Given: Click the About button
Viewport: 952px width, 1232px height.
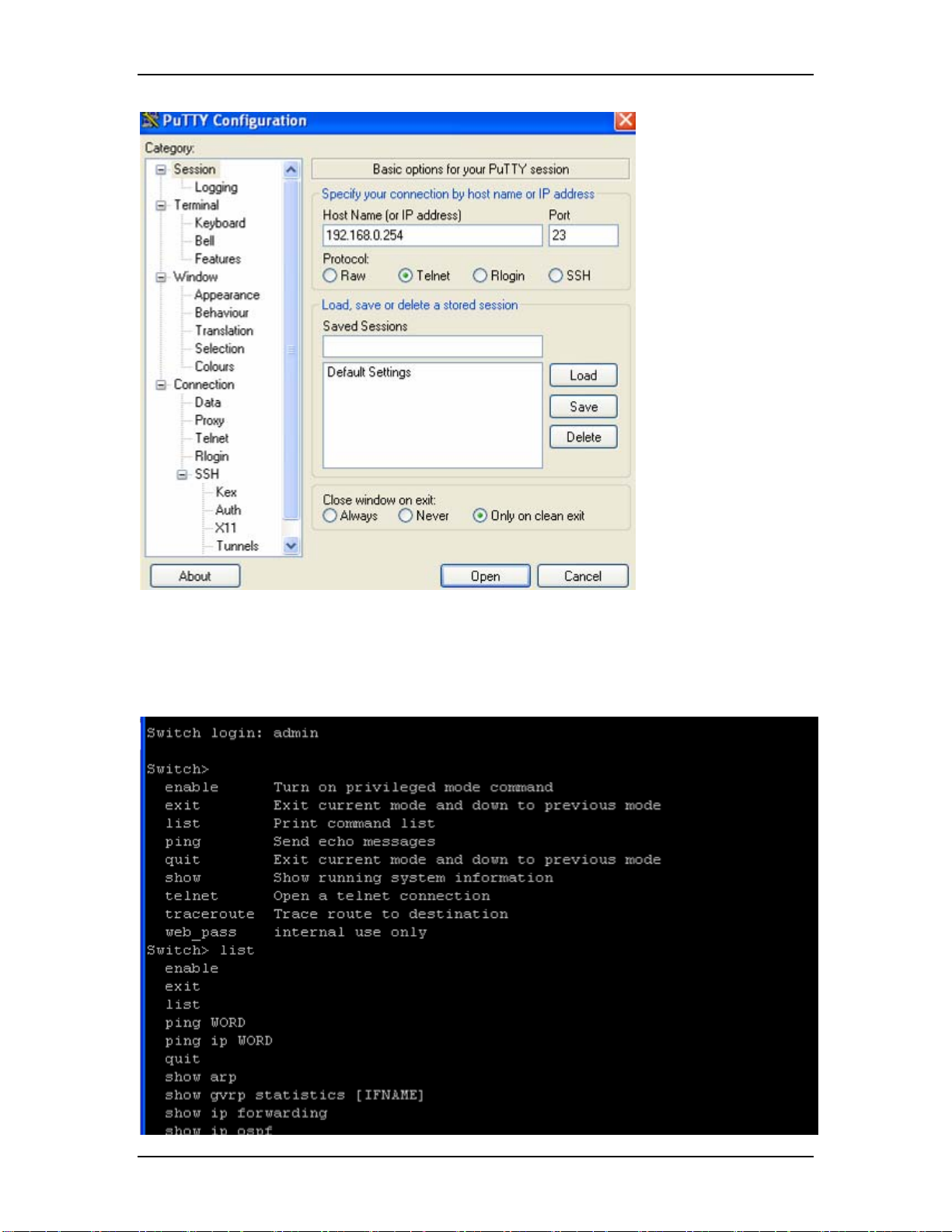Looking at the screenshot, I should click(x=195, y=576).
